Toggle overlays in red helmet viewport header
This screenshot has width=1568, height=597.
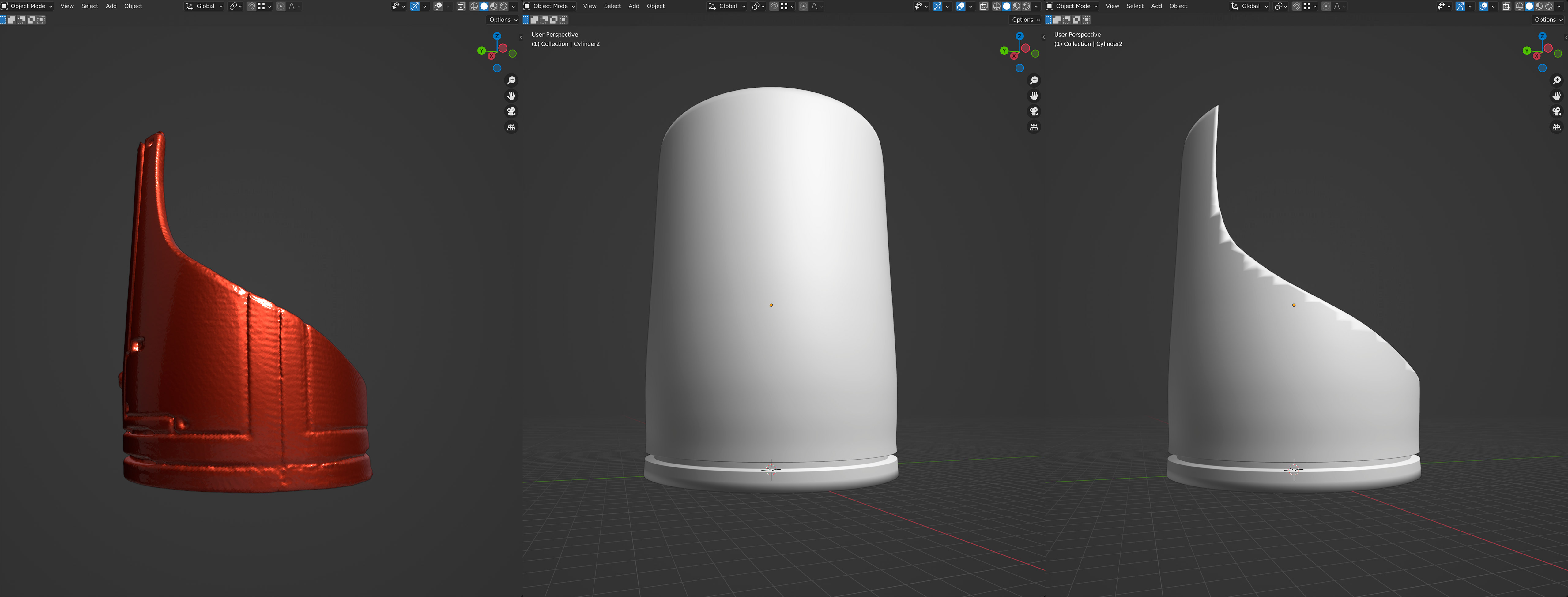(x=438, y=6)
